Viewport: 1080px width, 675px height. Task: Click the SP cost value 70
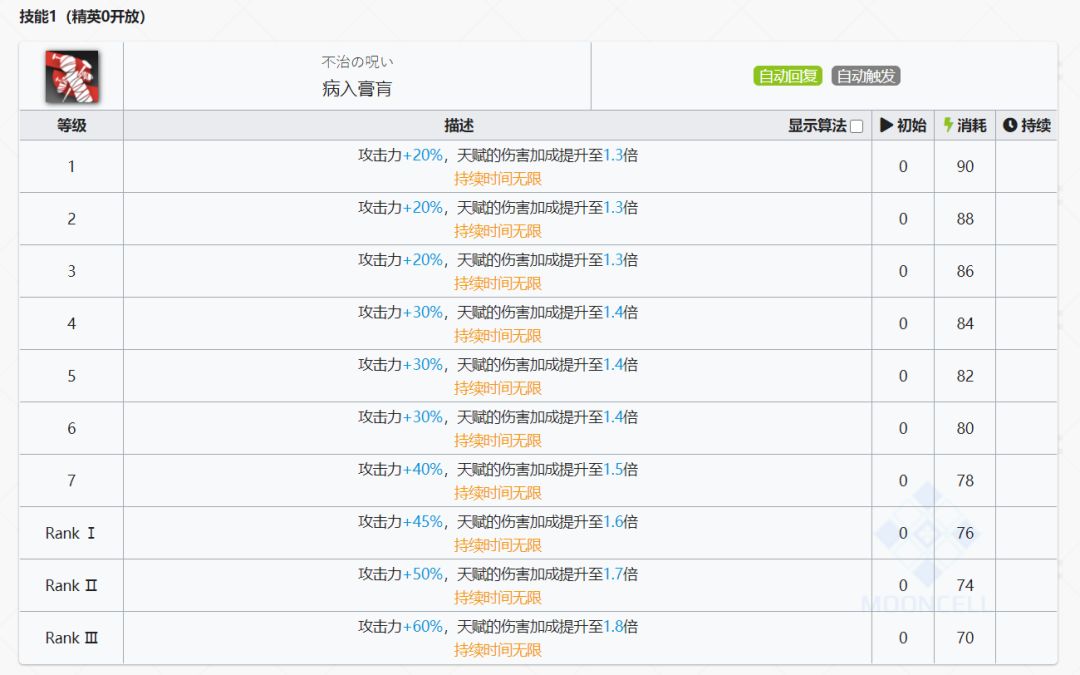[965, 637]
